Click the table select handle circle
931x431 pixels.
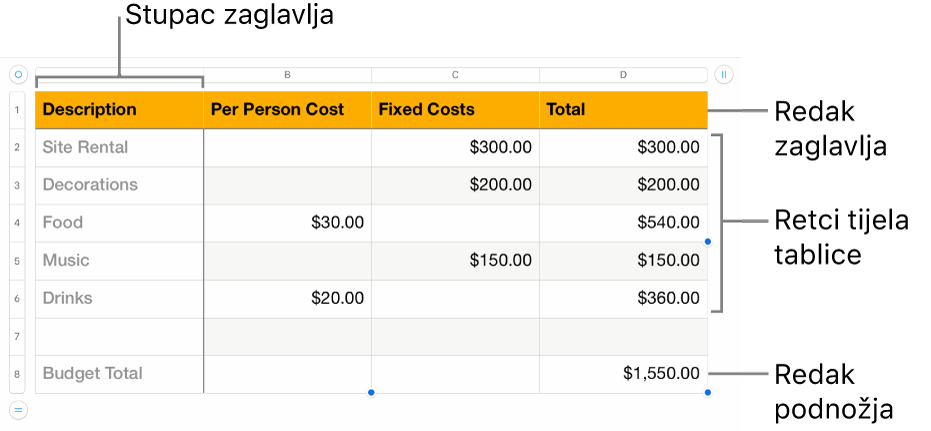click(18, 74)
